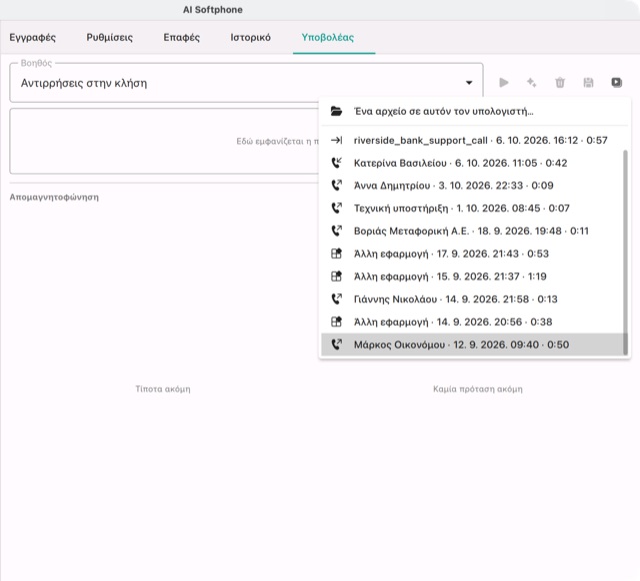The height and width of the screenshot is (581, 640).
Task: Expand the Βοηθός assistant dropdown arrow
Action: click(469, 83)
